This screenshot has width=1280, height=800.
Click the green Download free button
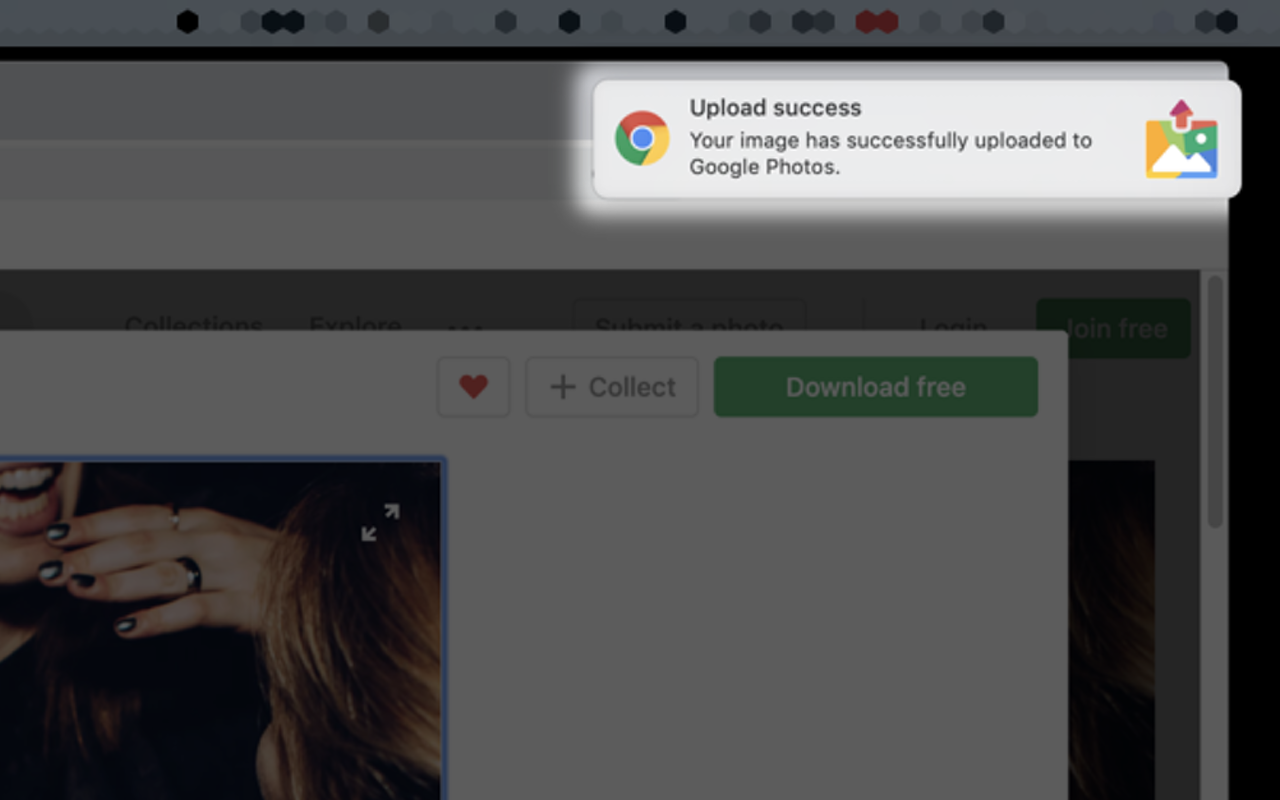876,387
